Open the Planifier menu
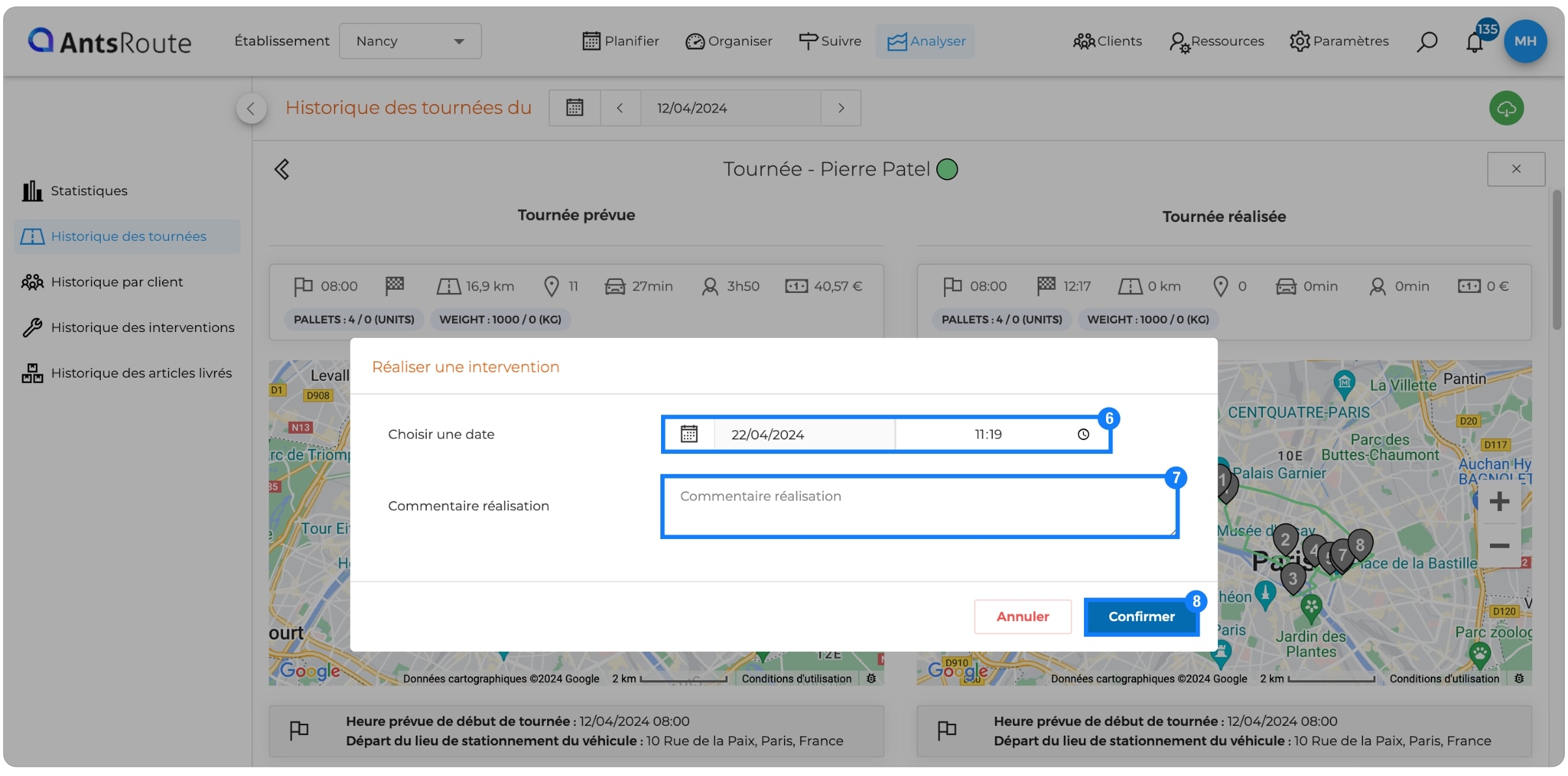 click(620, 41)
